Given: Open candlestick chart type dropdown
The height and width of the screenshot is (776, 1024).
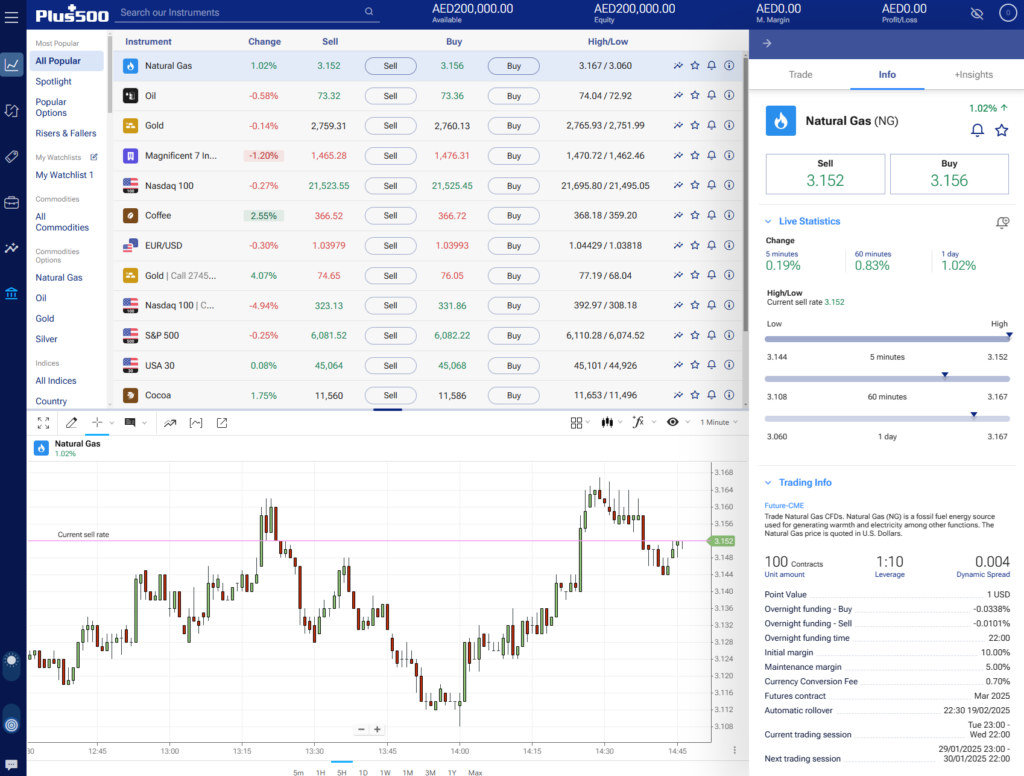Looking at the screenshot, I should point(611,423).
